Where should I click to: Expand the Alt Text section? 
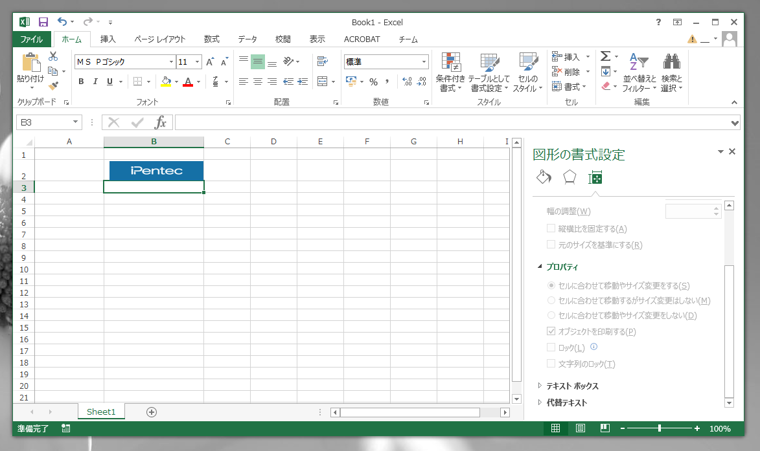pos(539,402)
